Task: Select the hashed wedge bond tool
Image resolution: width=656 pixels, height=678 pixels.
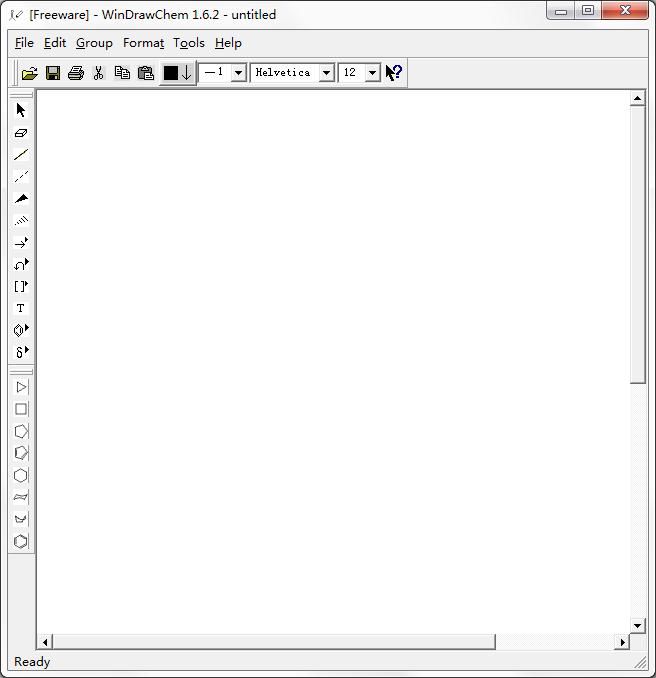Action: pyautogui.click(x=21, y=221)
